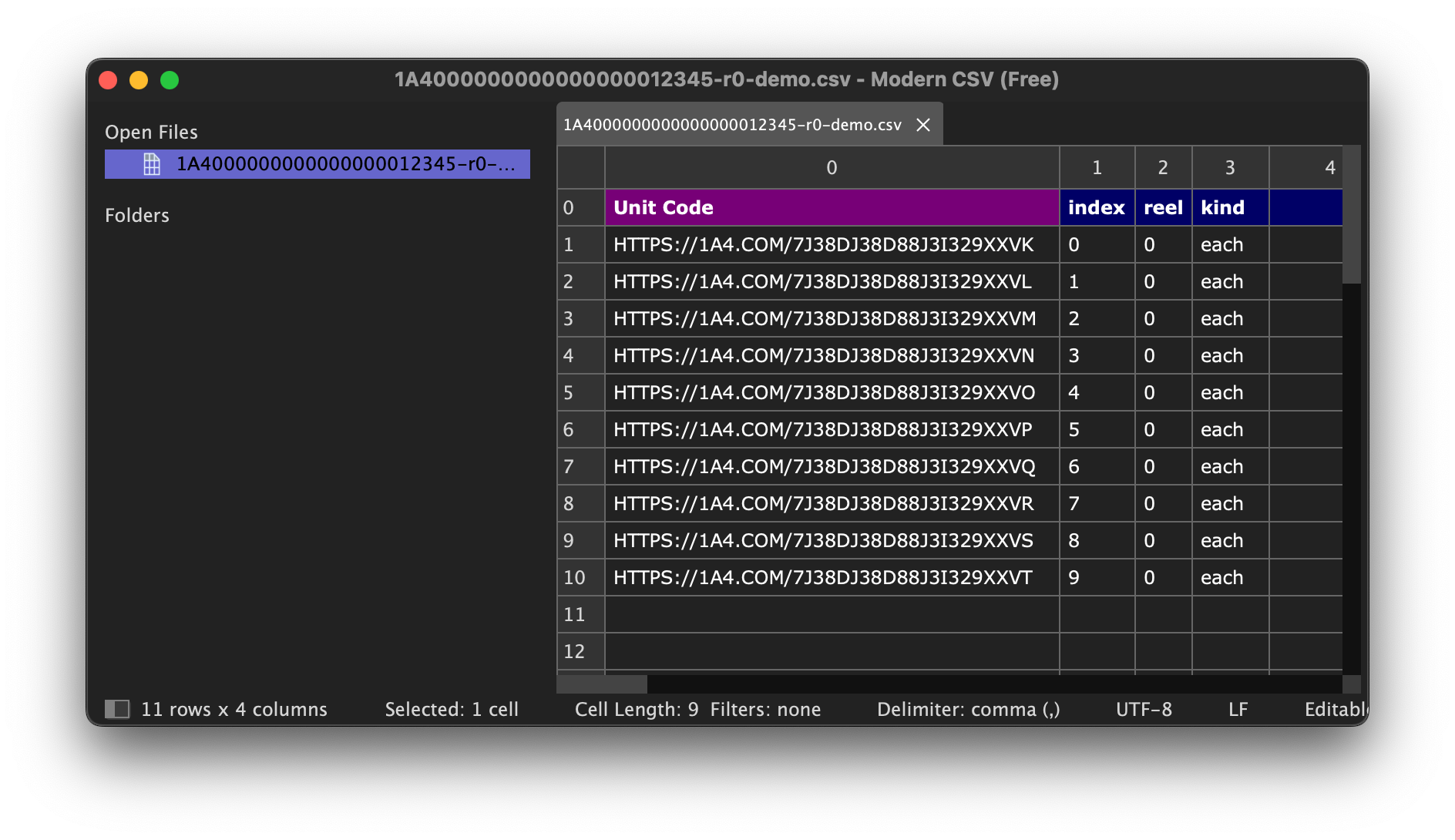Open the LF line ending selector
This screenshot has width=1455, height=840.
pyautogui.click(x=1238, y=709)
